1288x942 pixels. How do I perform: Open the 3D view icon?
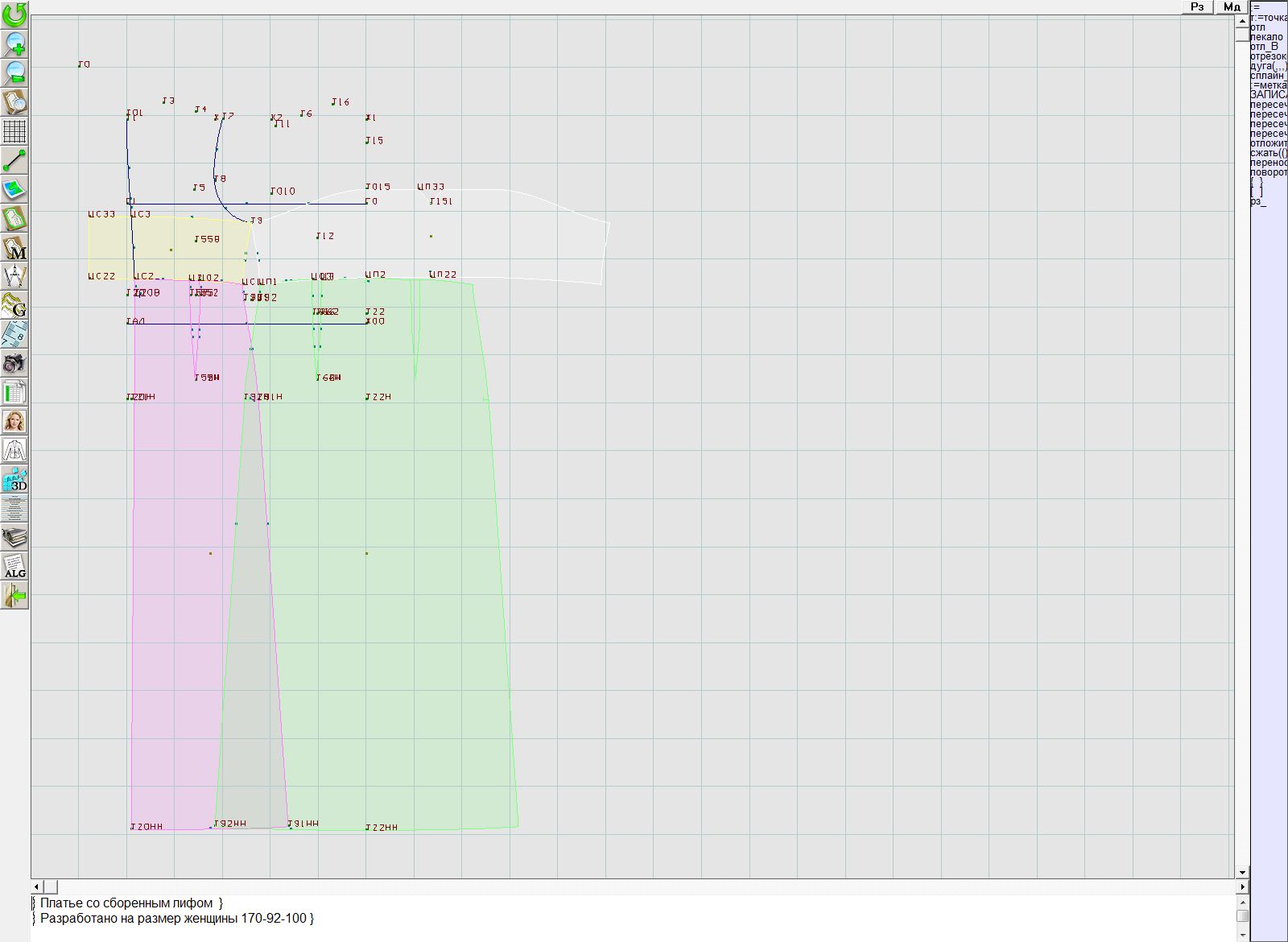(x=14, y=480)
